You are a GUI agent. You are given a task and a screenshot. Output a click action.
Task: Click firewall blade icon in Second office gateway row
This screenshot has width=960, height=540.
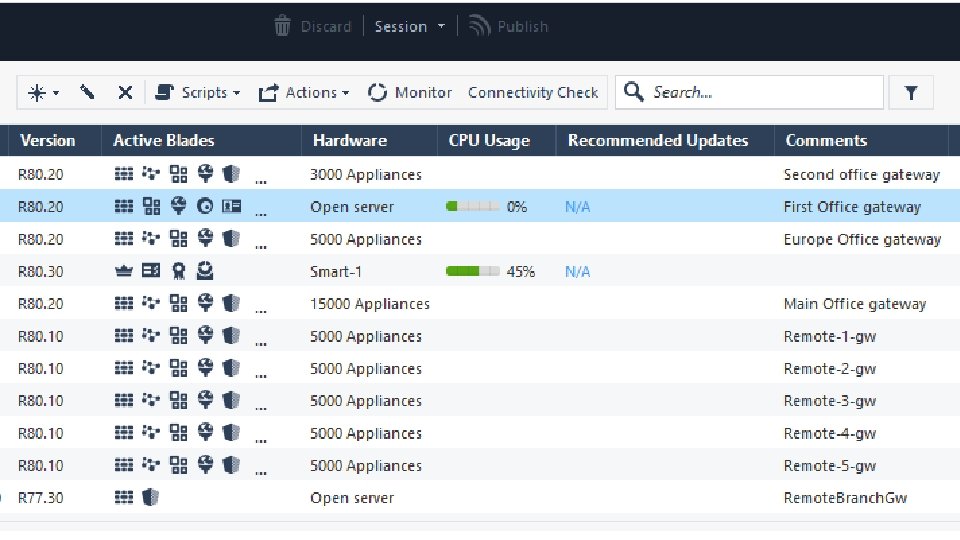coord(124,174)
